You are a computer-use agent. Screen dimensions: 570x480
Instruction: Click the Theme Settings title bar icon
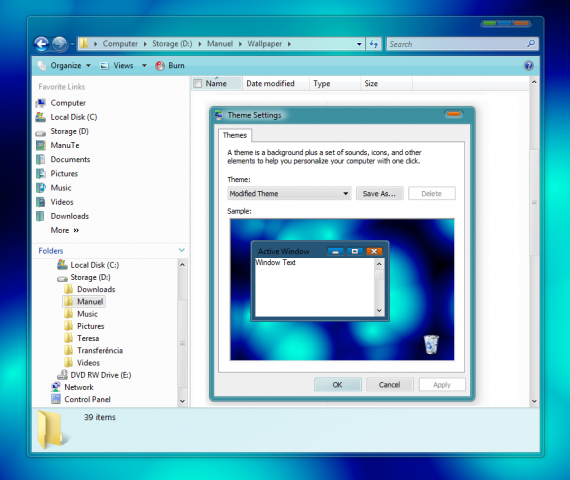pos(219,115)
